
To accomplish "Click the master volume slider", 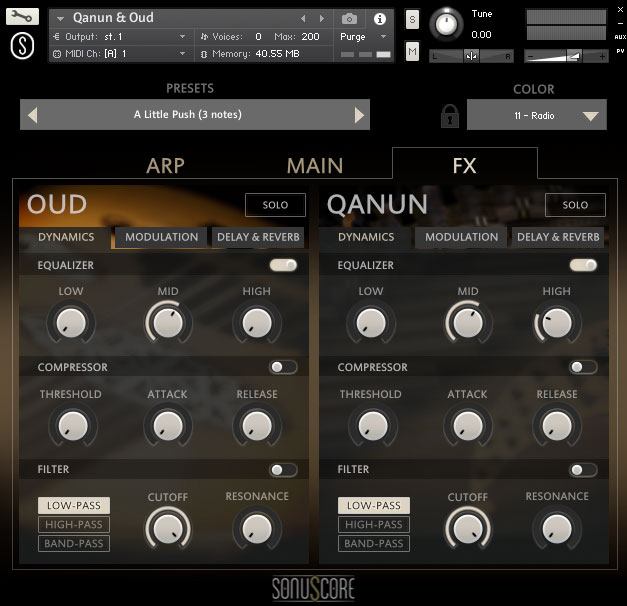I will point(566,57).
